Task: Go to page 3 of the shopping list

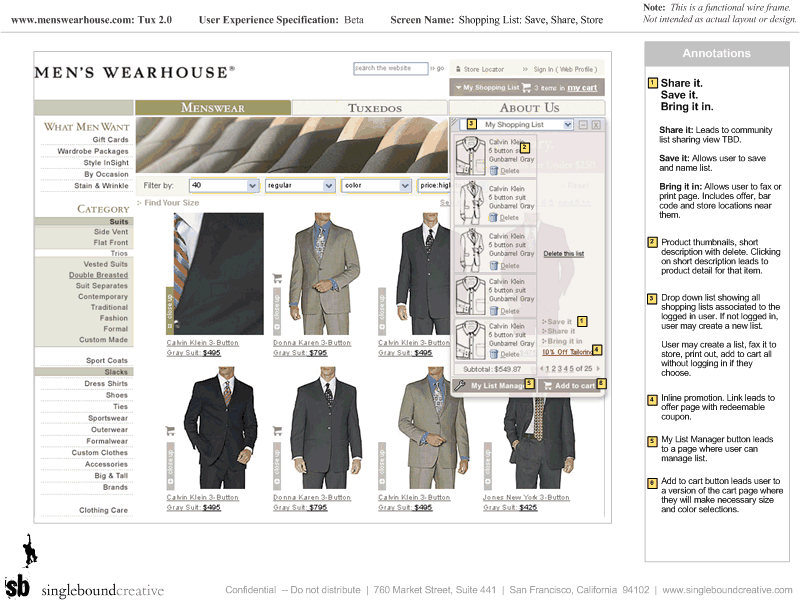Action: coord(560,368)
